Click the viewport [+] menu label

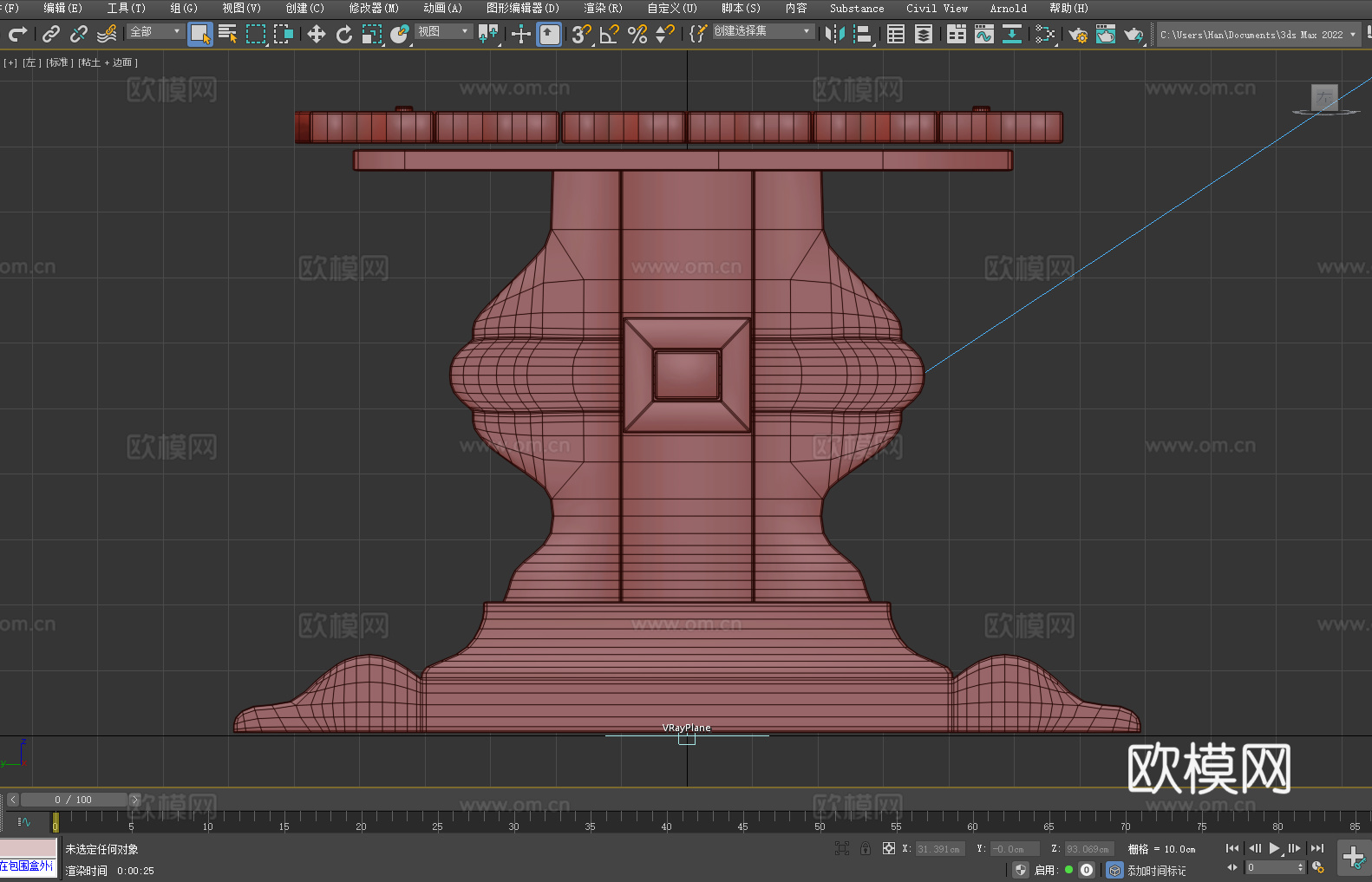point(10,62)
